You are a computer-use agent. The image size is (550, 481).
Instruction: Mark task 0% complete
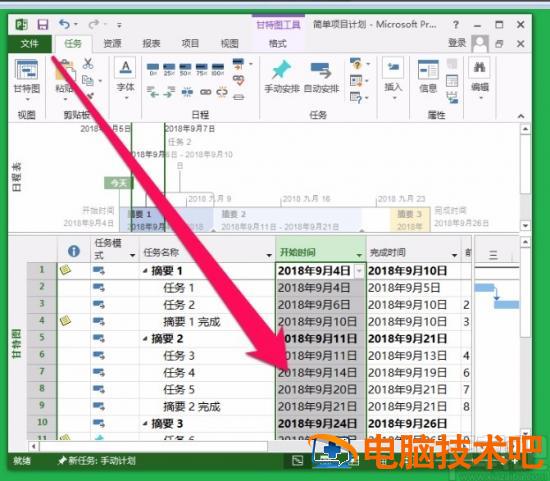click(153, 69)
